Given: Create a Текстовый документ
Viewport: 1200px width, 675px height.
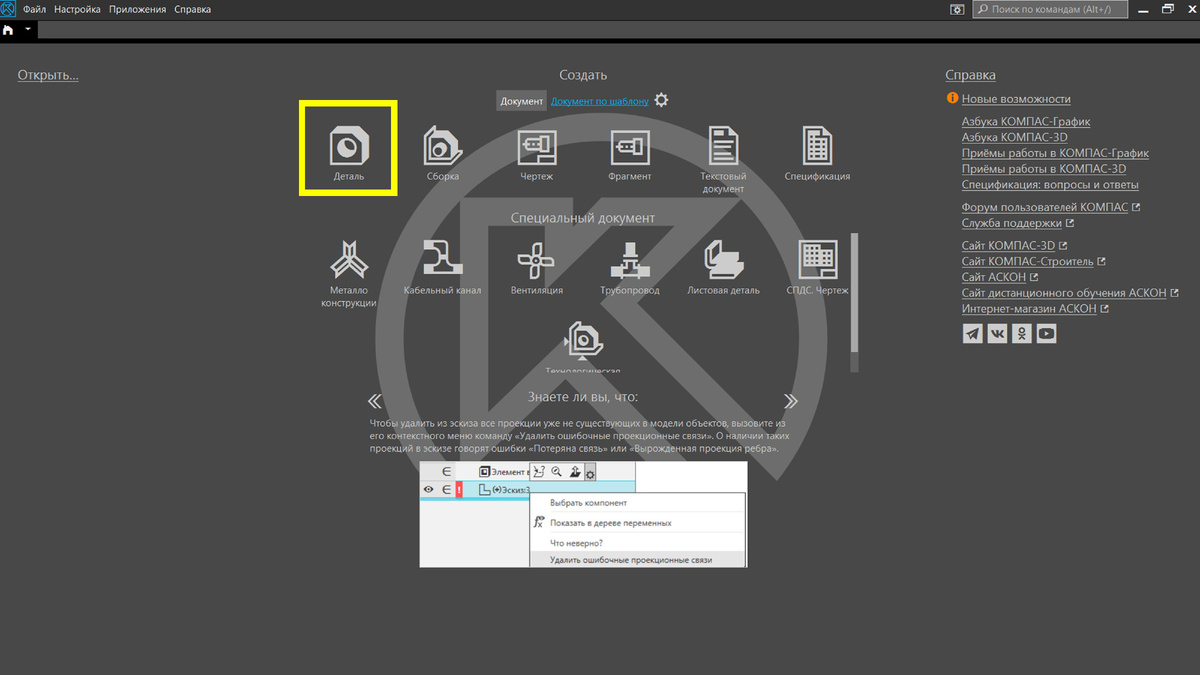Looking at the screenshot, I should (723, 158).
